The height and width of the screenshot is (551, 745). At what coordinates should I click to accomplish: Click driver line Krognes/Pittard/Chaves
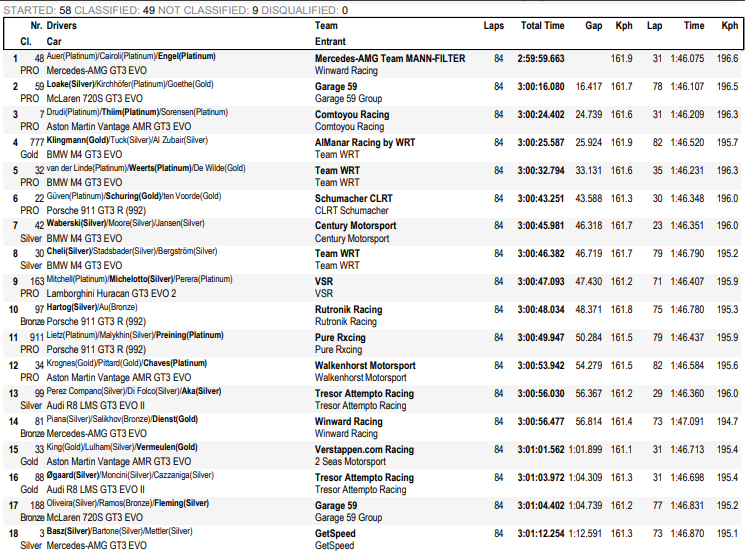tap(126, 363)
